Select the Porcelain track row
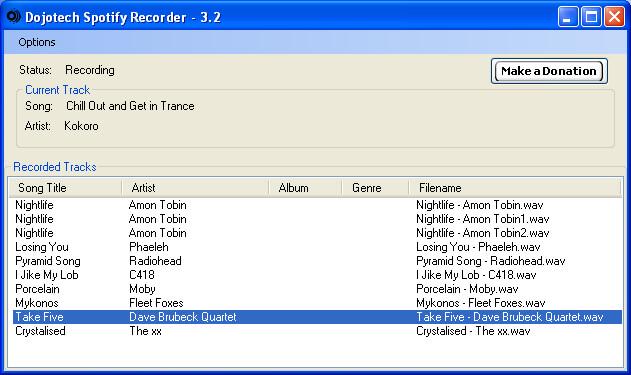 [317, 289]
